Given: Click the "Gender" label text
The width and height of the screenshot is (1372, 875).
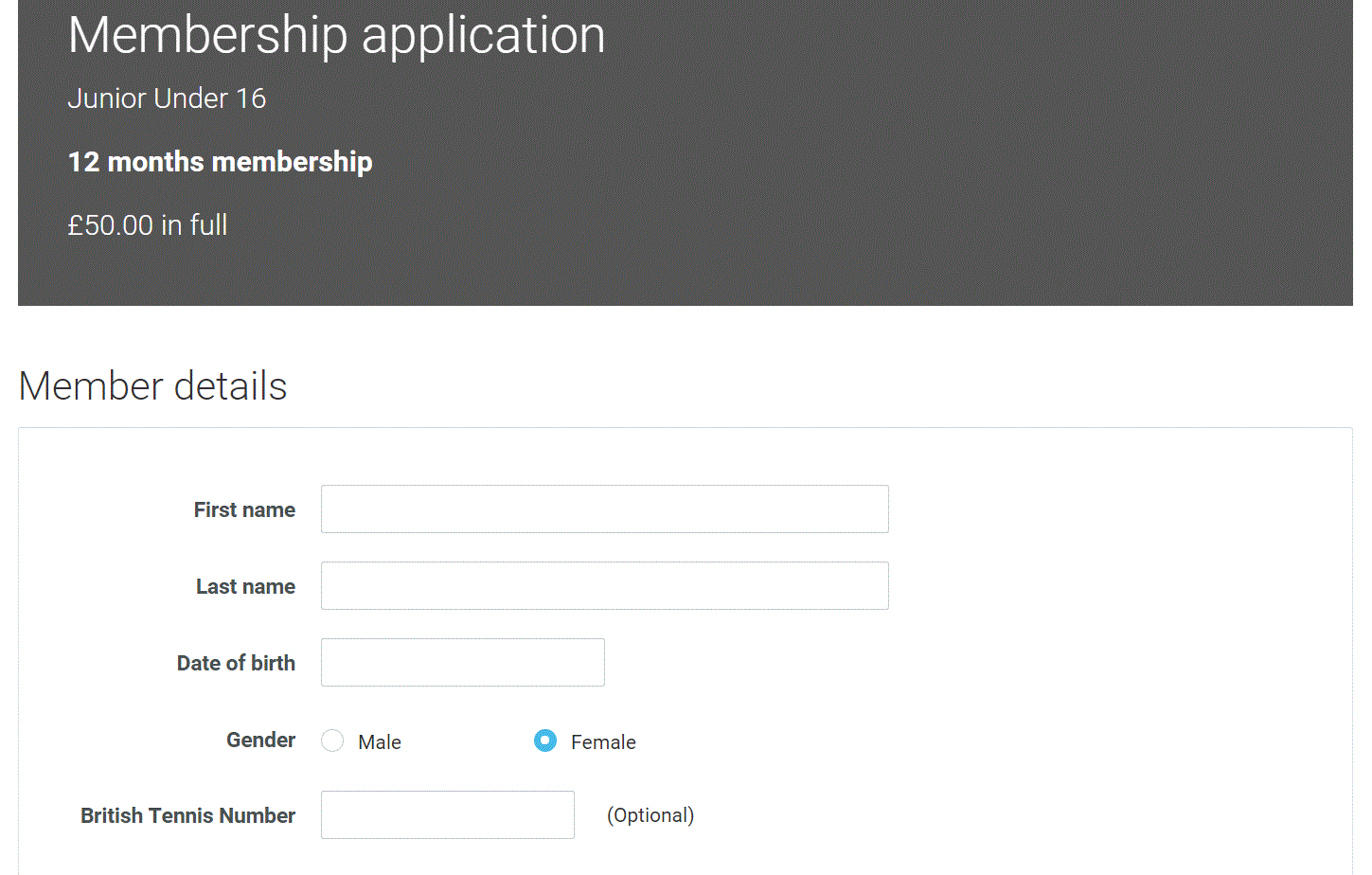Looking at the screenshot, I should [260, 741].
